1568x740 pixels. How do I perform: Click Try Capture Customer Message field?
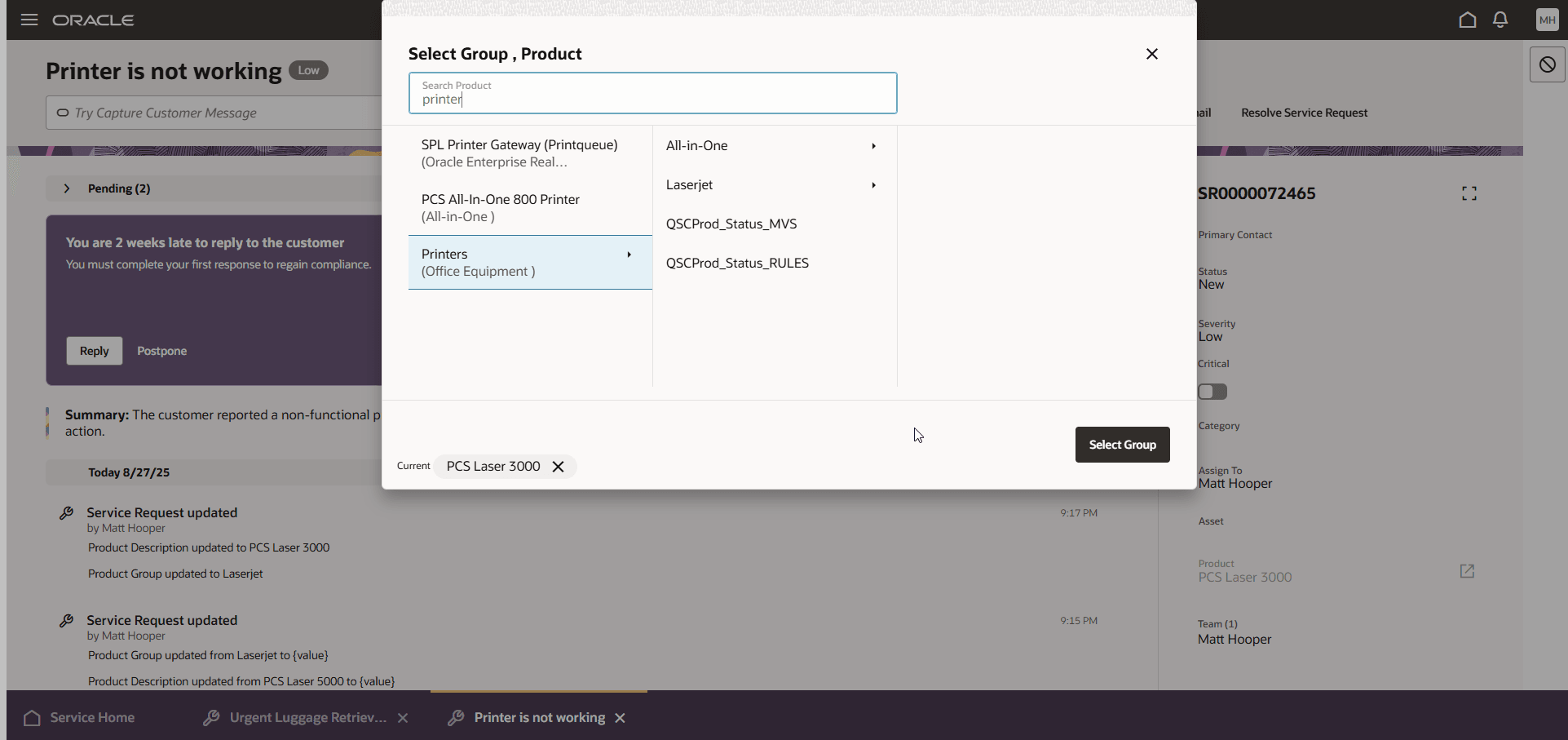click(x=214, y=113)
